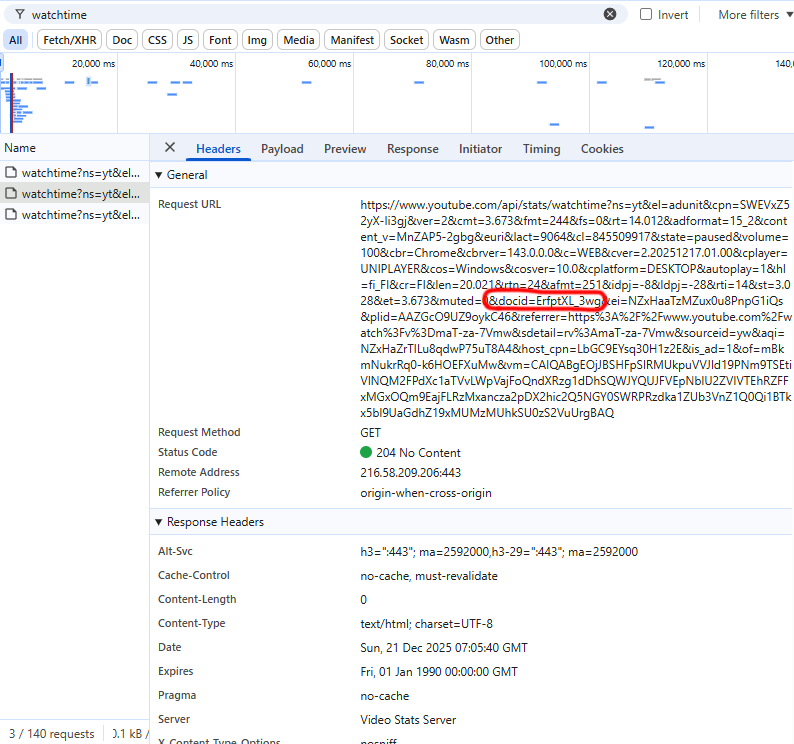Screen dimensions: 794x744
Task: Open the More filters dropdown
Action: (755, 15)
